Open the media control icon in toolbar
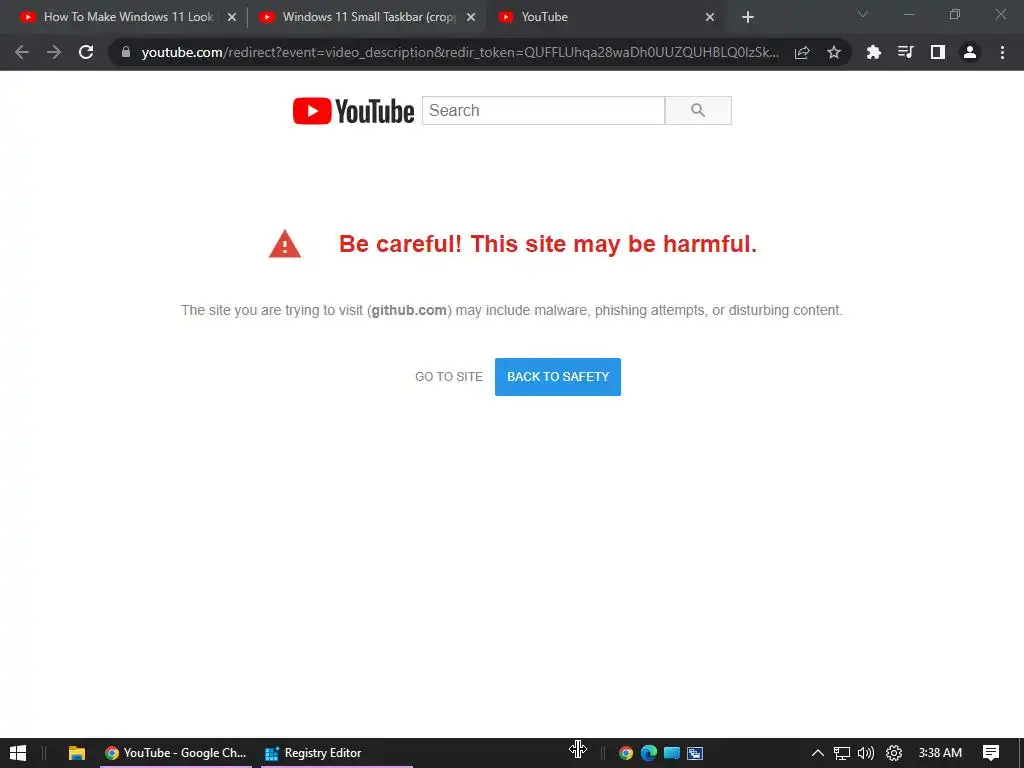 tap(905, 52)
